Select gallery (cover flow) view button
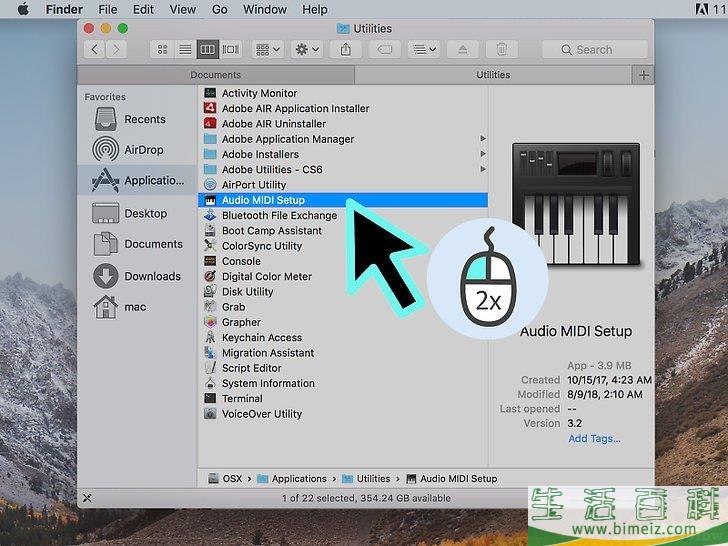This screenshot has width=728, height=546. (x=231, y=49)
